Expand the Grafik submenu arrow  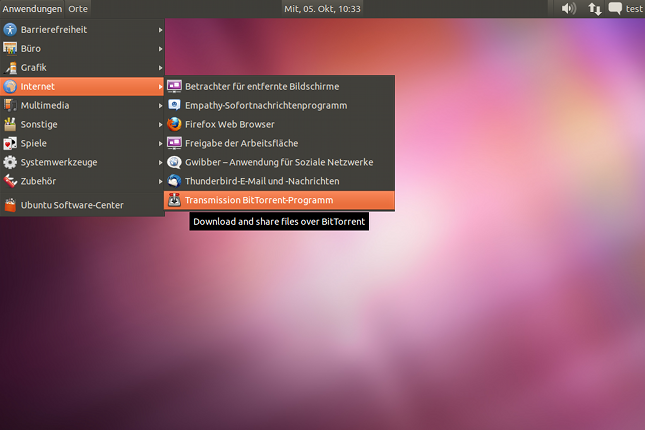pyautogui.click(x=160, y=68)
